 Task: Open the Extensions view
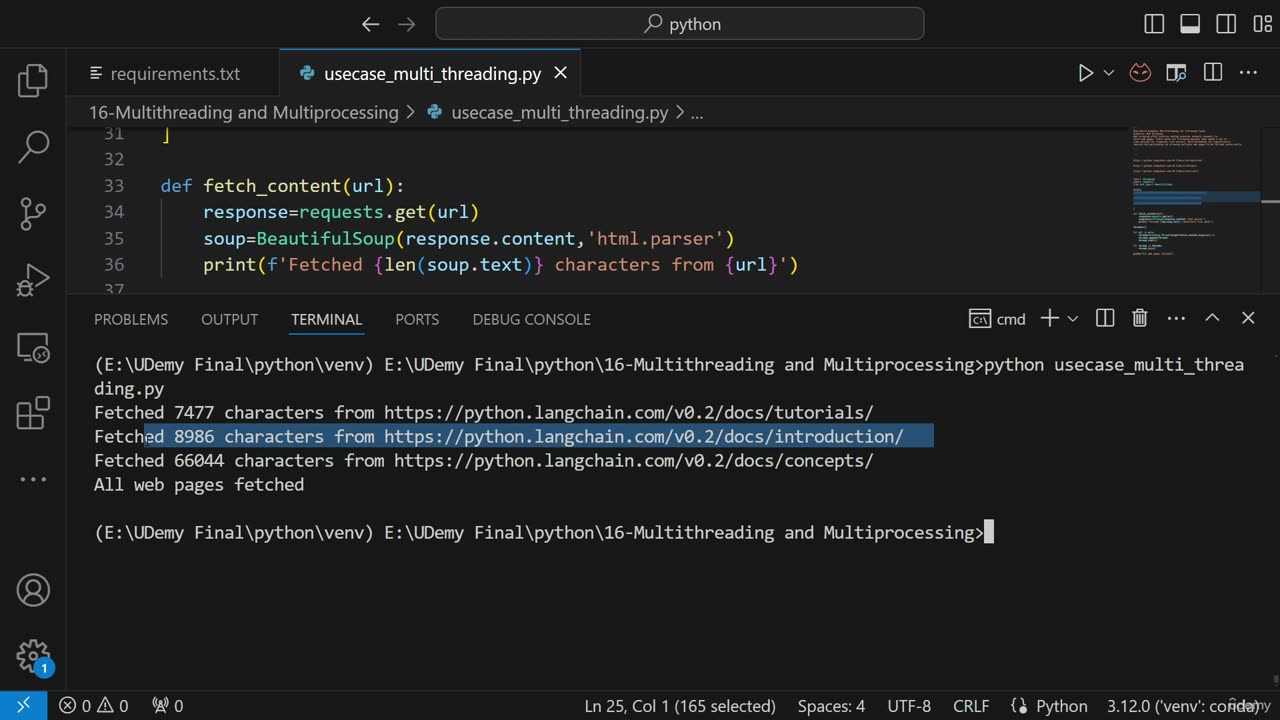(33, 413)
